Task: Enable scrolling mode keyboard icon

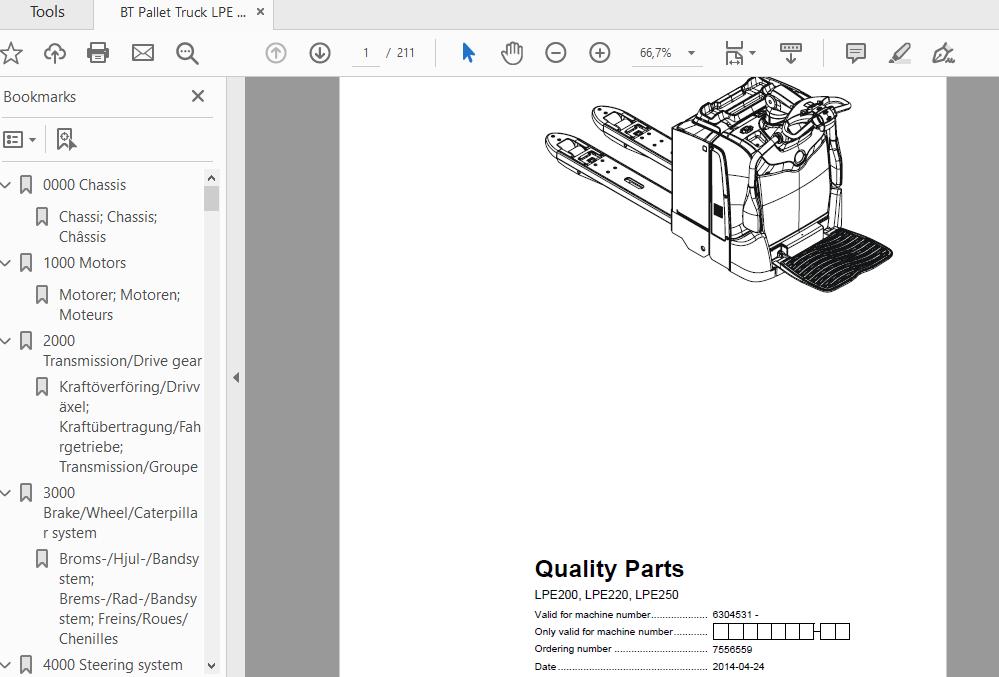Action: click(791, 53)
